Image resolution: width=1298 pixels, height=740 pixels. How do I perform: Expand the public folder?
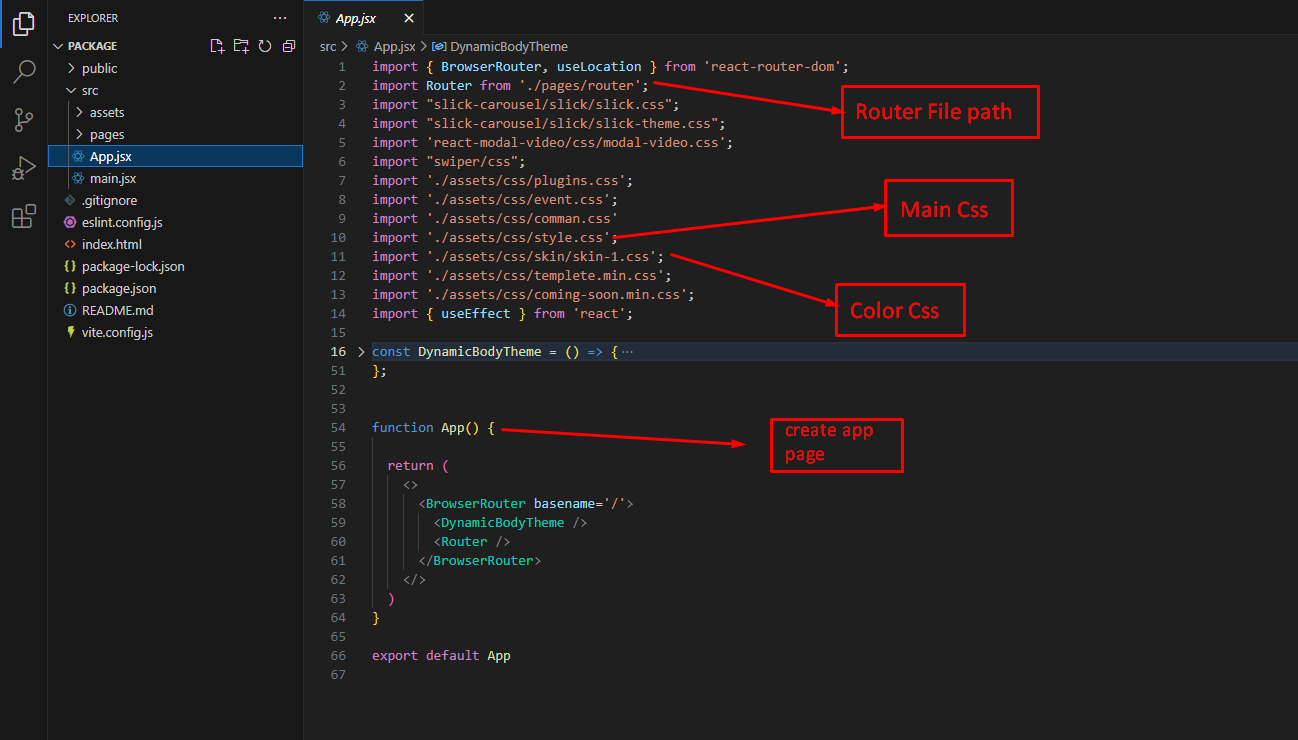[x=99, y=68]
